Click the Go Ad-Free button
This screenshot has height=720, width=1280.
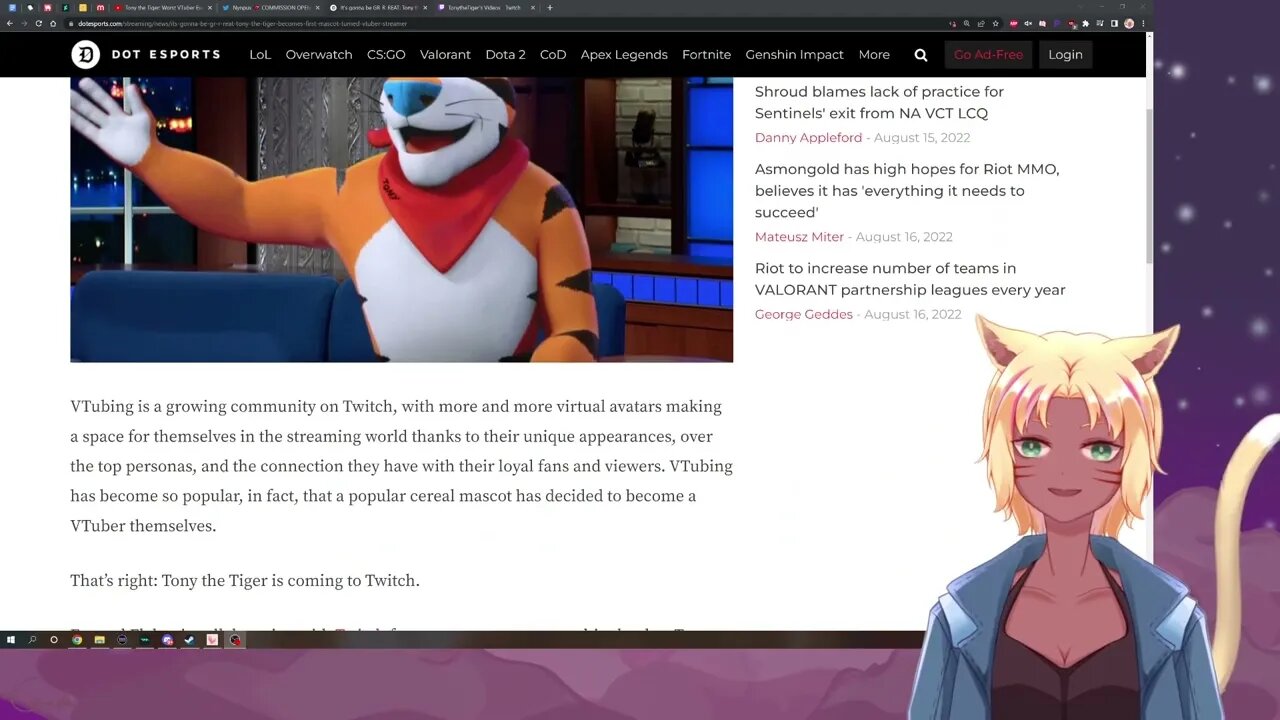click(988, 55)
